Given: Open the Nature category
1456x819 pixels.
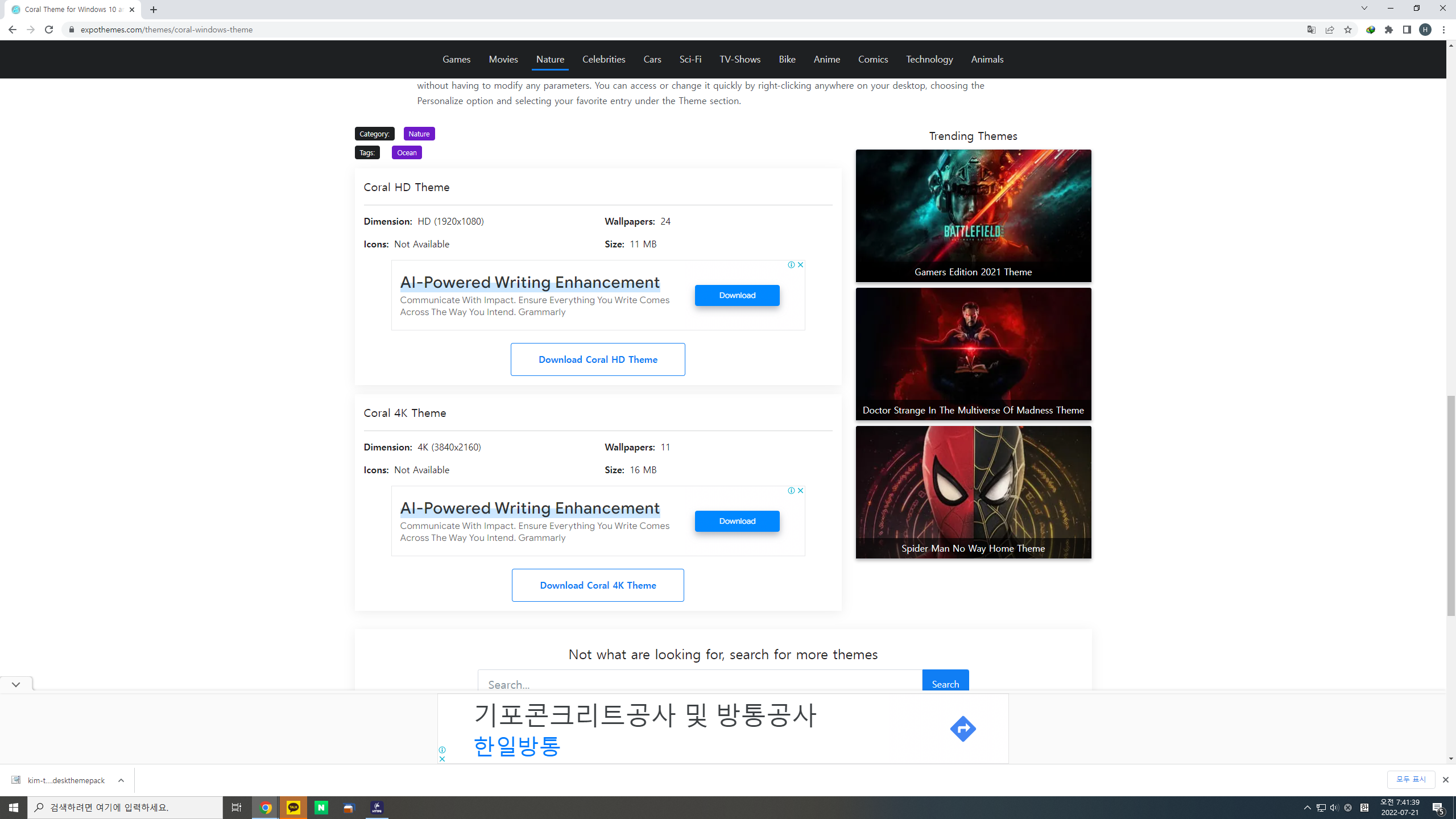Looking at the screenshot, I should 550,59.
